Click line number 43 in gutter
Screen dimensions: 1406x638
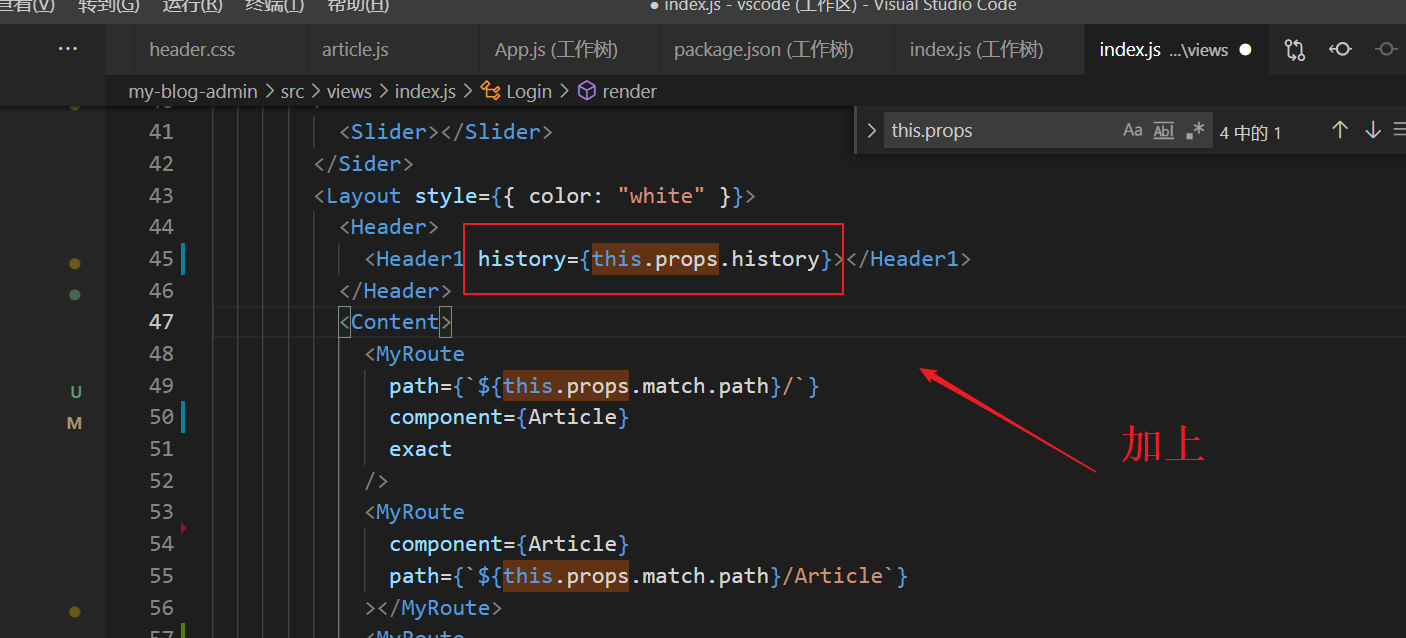click(160, 195)
